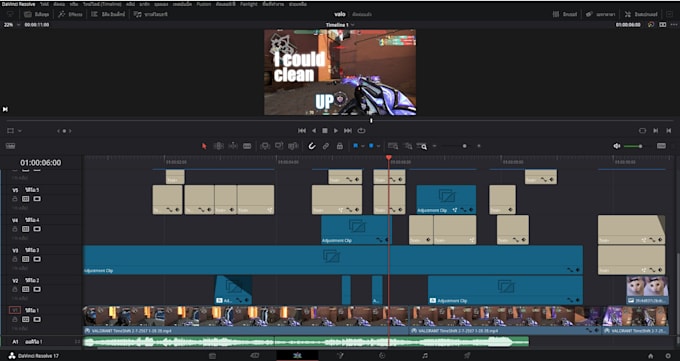
Task: Click the custom zoom magnifier icon
Action: point(422,146)
